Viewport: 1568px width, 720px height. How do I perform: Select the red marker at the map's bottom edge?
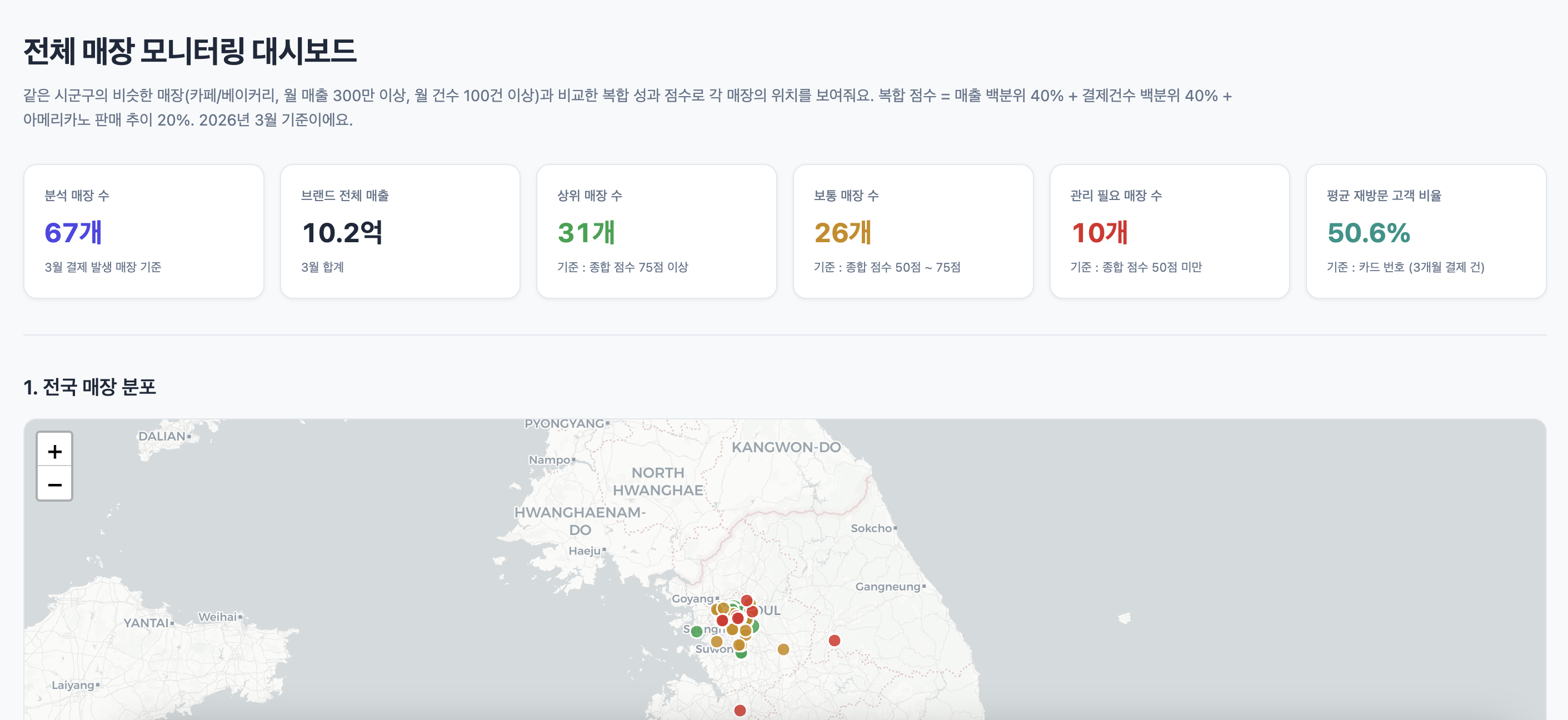[740, 710]
